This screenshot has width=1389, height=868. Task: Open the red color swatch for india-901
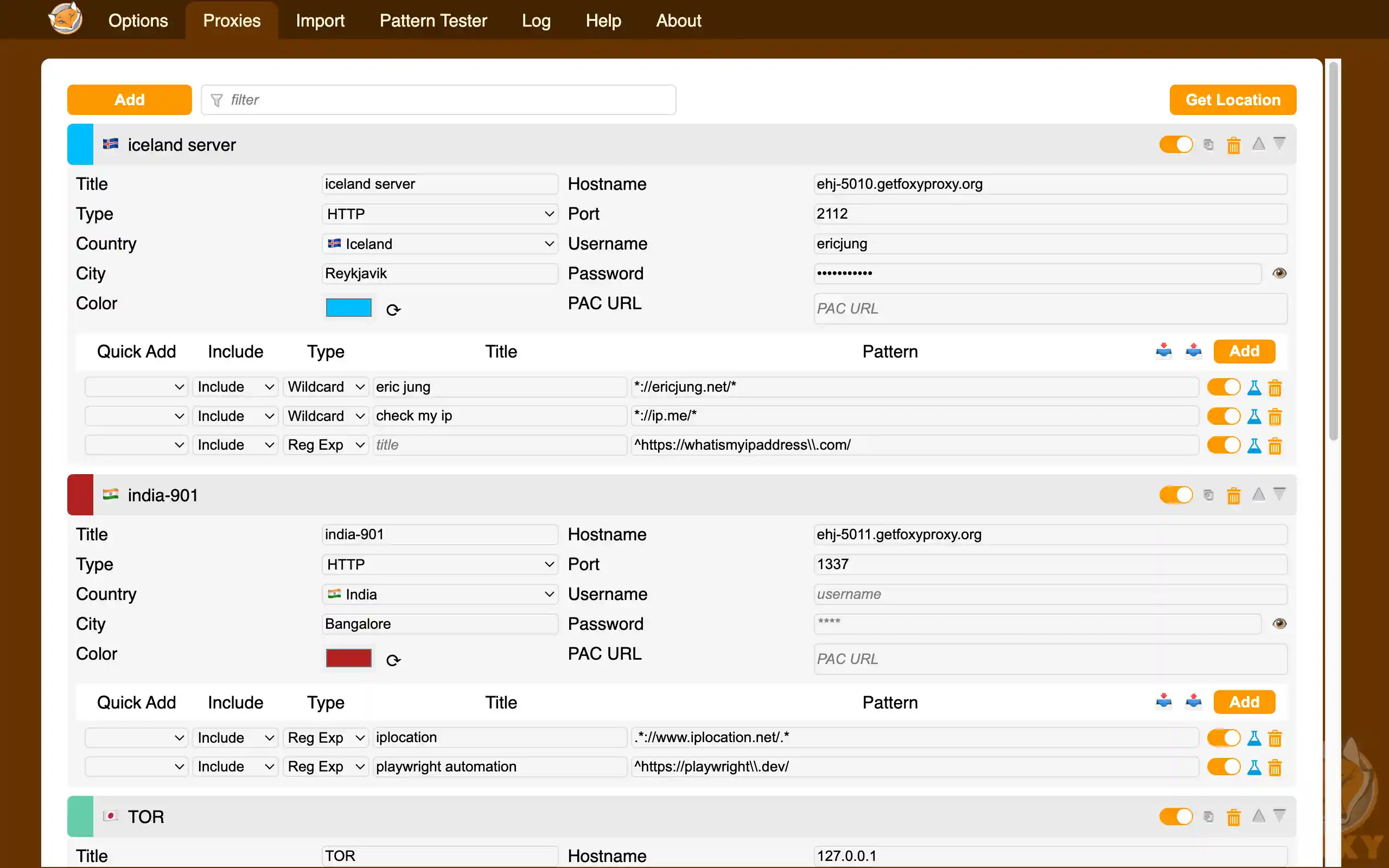point(348,658)
